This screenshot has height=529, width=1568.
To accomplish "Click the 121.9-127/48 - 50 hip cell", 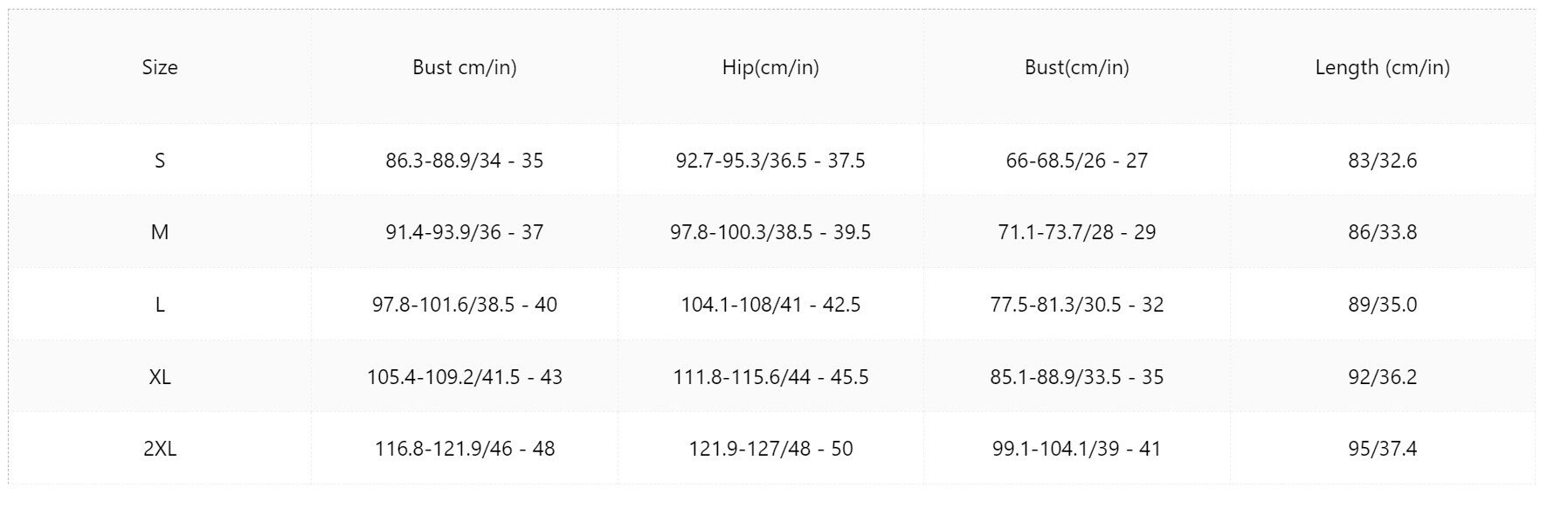I will [x=770, y=449].
